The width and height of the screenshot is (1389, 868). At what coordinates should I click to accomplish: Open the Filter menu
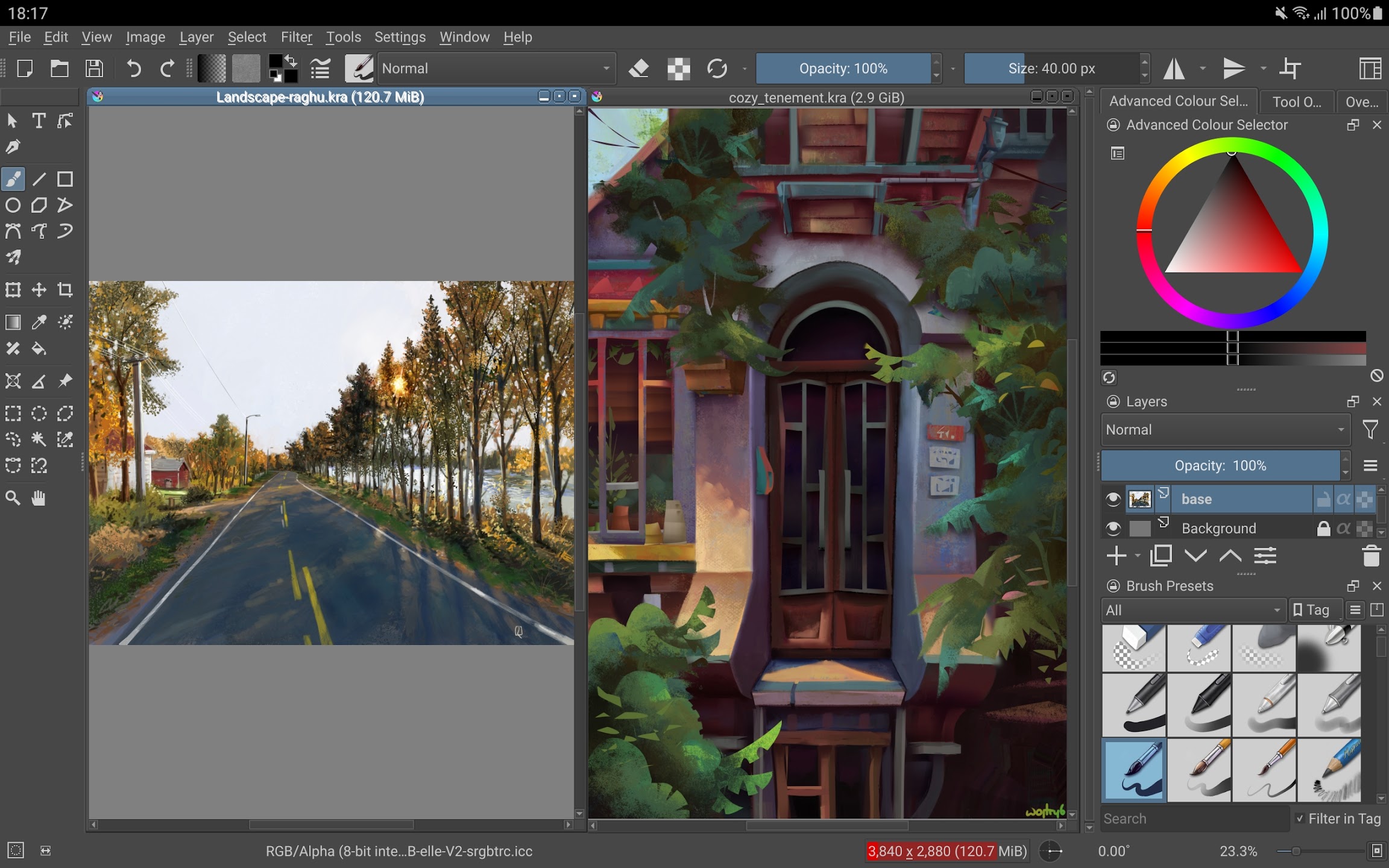coord(295,37)
